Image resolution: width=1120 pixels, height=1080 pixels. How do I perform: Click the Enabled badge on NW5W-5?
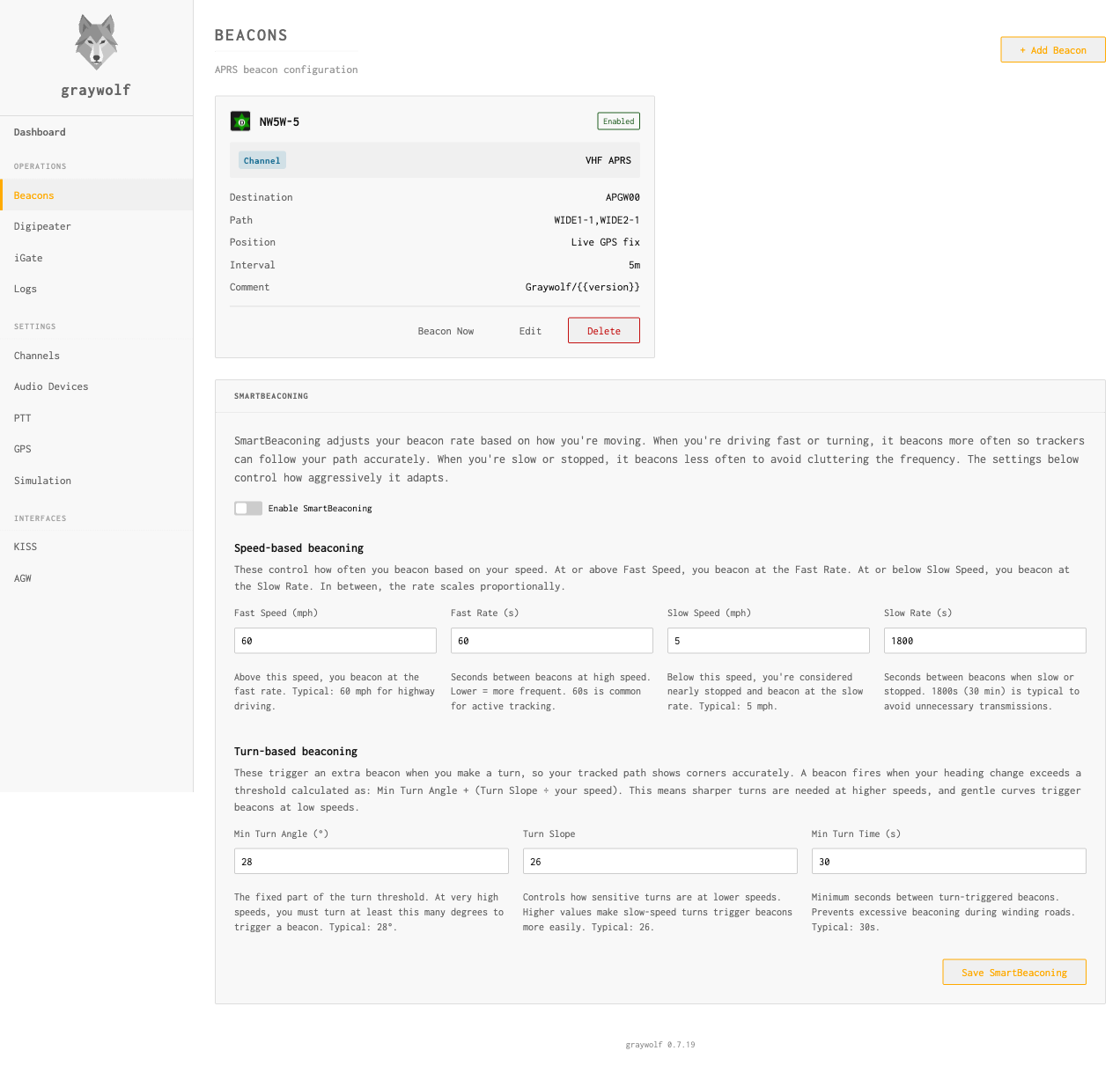(x=618, y=121)
